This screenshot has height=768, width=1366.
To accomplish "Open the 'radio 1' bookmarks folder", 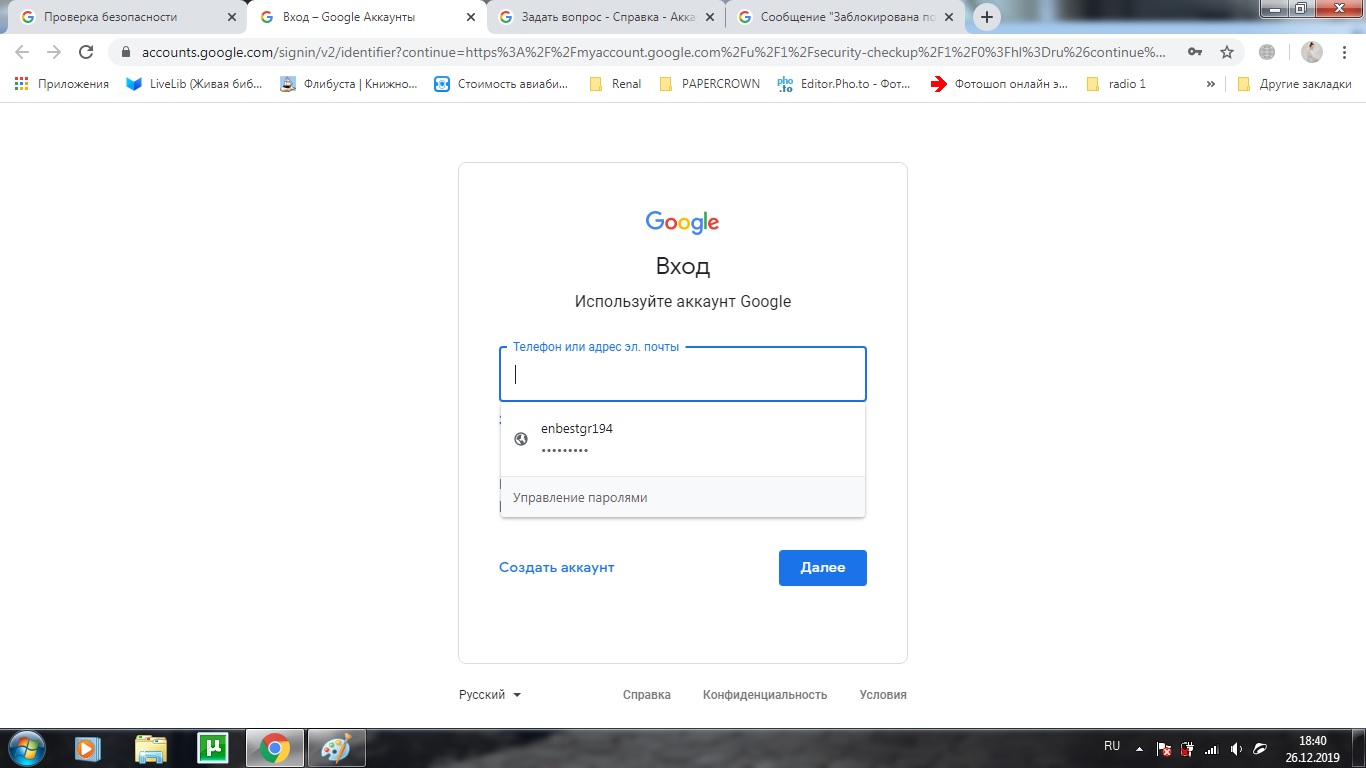I will (1116, 84).
